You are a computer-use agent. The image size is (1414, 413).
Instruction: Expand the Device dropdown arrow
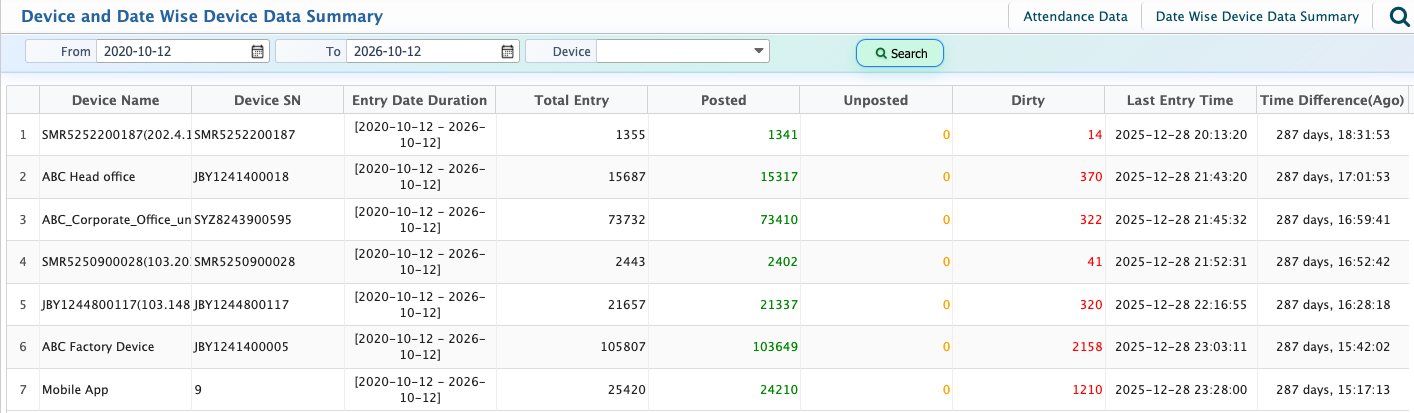759,50
